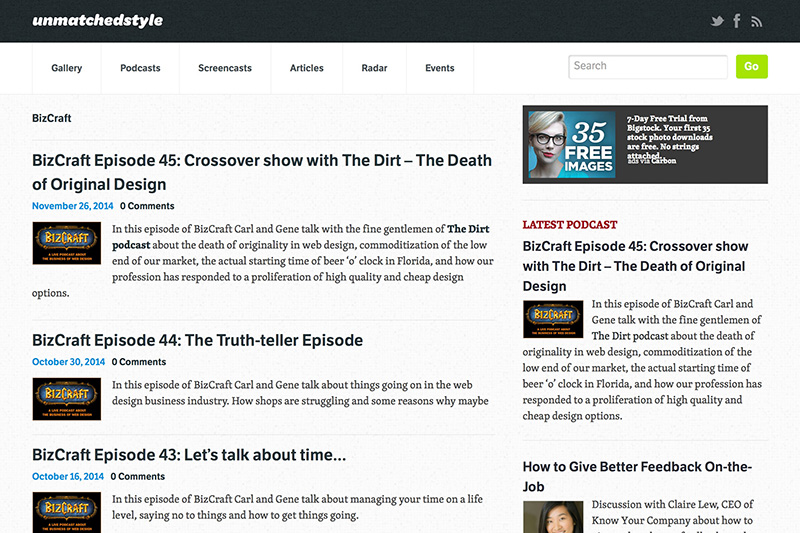Open BizCraft Episode 43 article title

pos(189,454)
